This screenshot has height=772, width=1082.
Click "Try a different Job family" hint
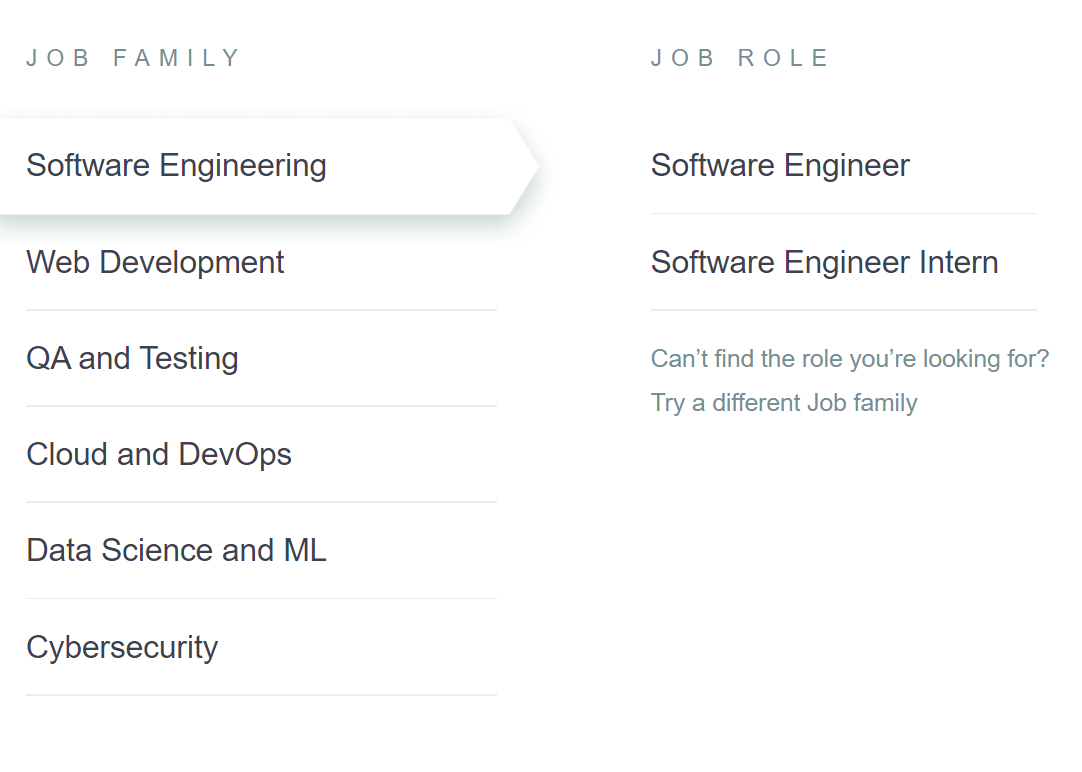tap(784, 403)
